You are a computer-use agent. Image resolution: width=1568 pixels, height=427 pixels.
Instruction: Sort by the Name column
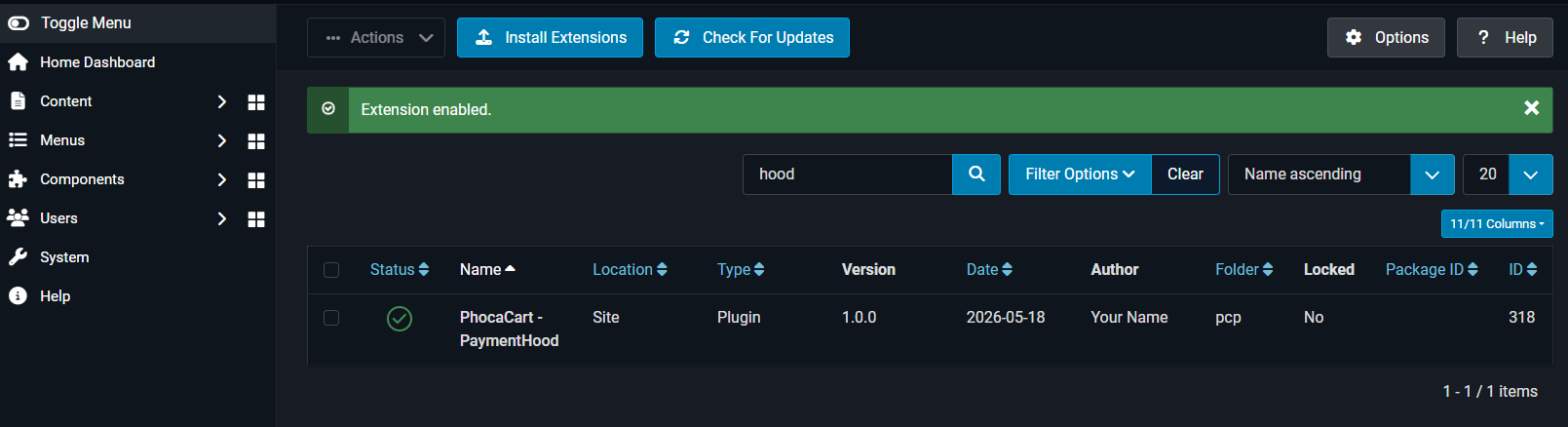click(x=487, y=269)
